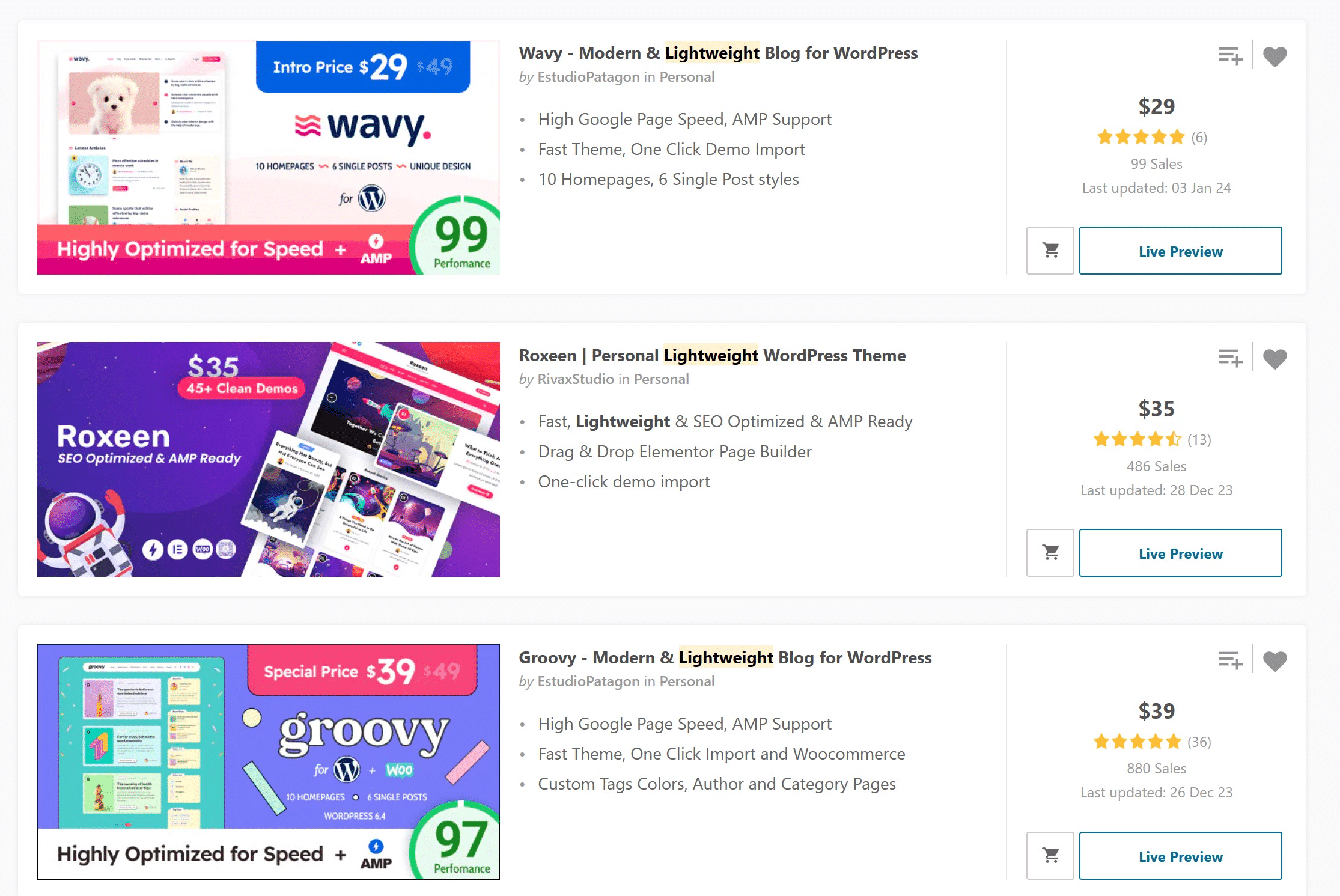Toggle favorite heart icon for Wavy theme
Screen dimensions: 1340x896
tap(1276, 57)
